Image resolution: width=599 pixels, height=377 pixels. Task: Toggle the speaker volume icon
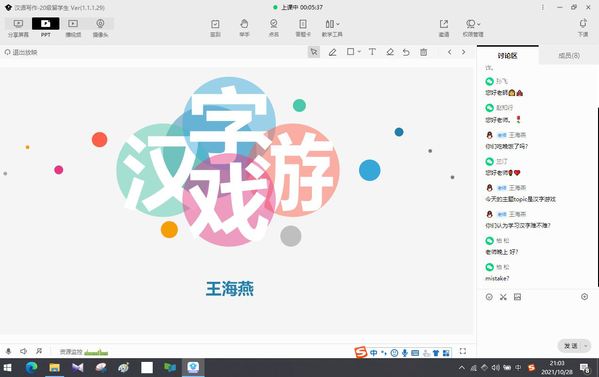pos(23,351)
